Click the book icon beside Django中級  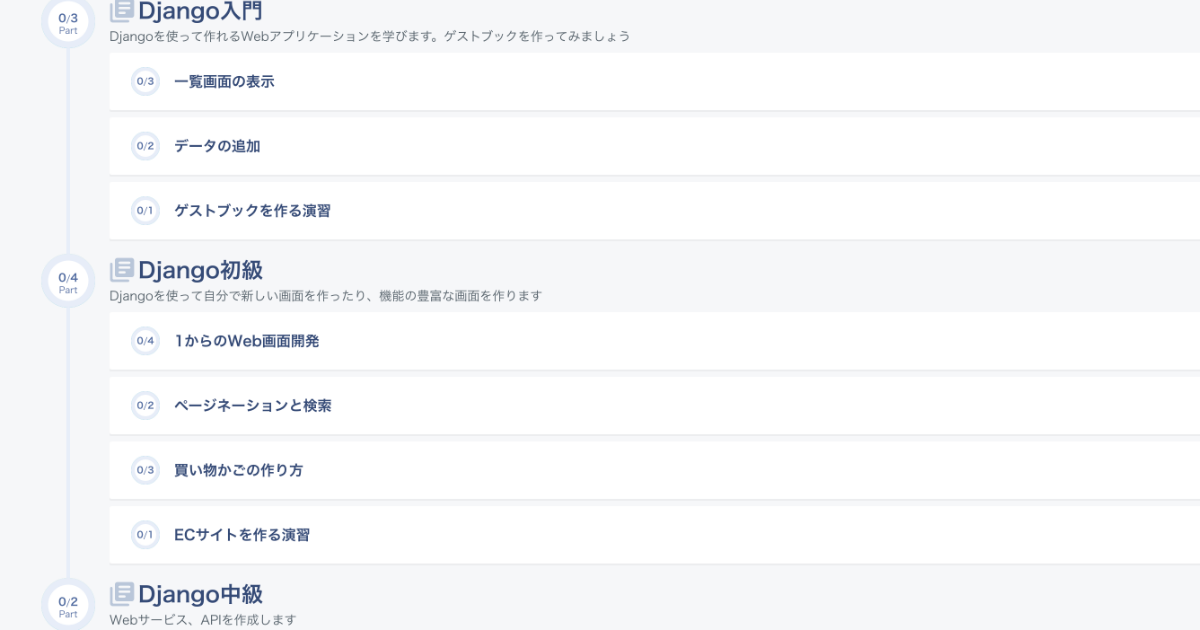121,594
